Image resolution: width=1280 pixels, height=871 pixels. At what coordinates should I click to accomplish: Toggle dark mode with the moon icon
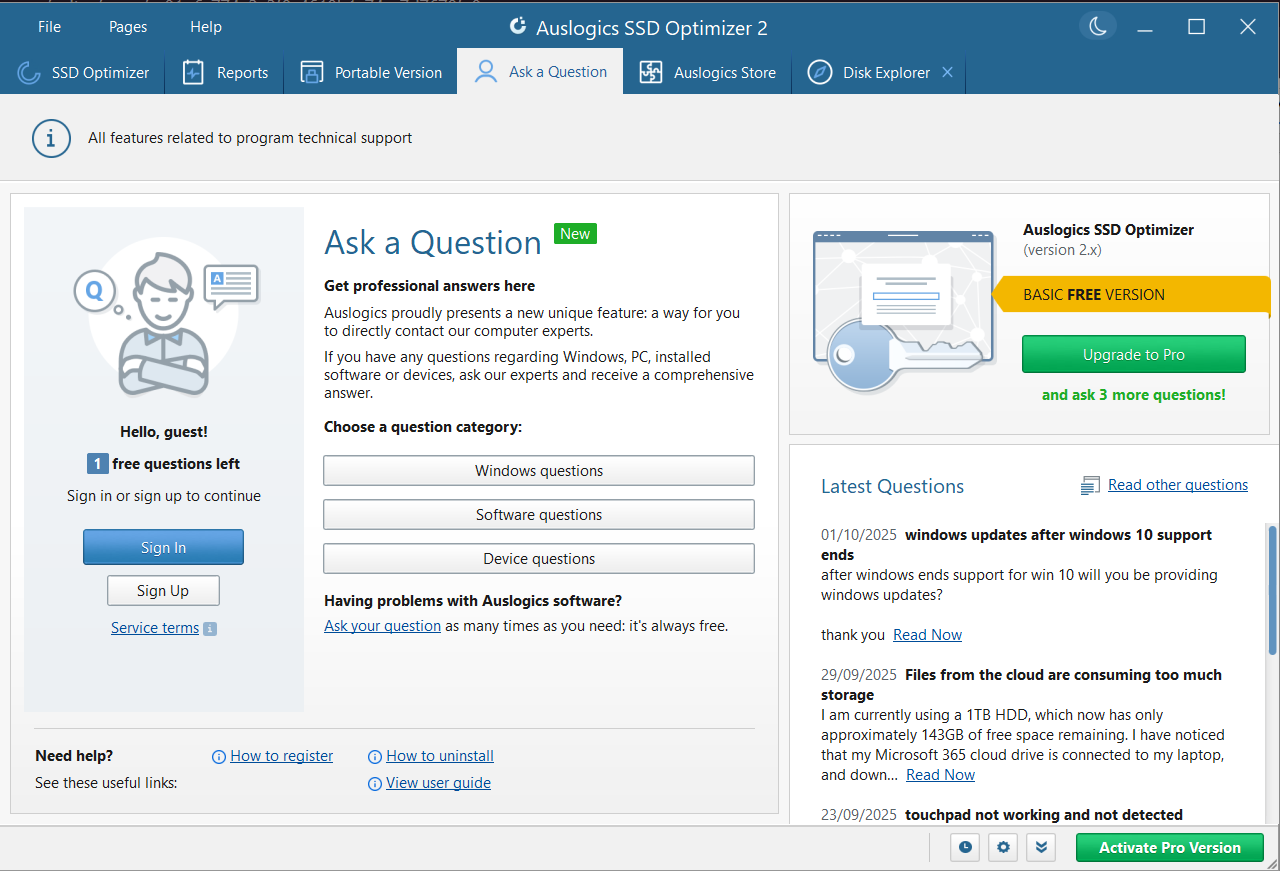click(x=1097, y=26)
